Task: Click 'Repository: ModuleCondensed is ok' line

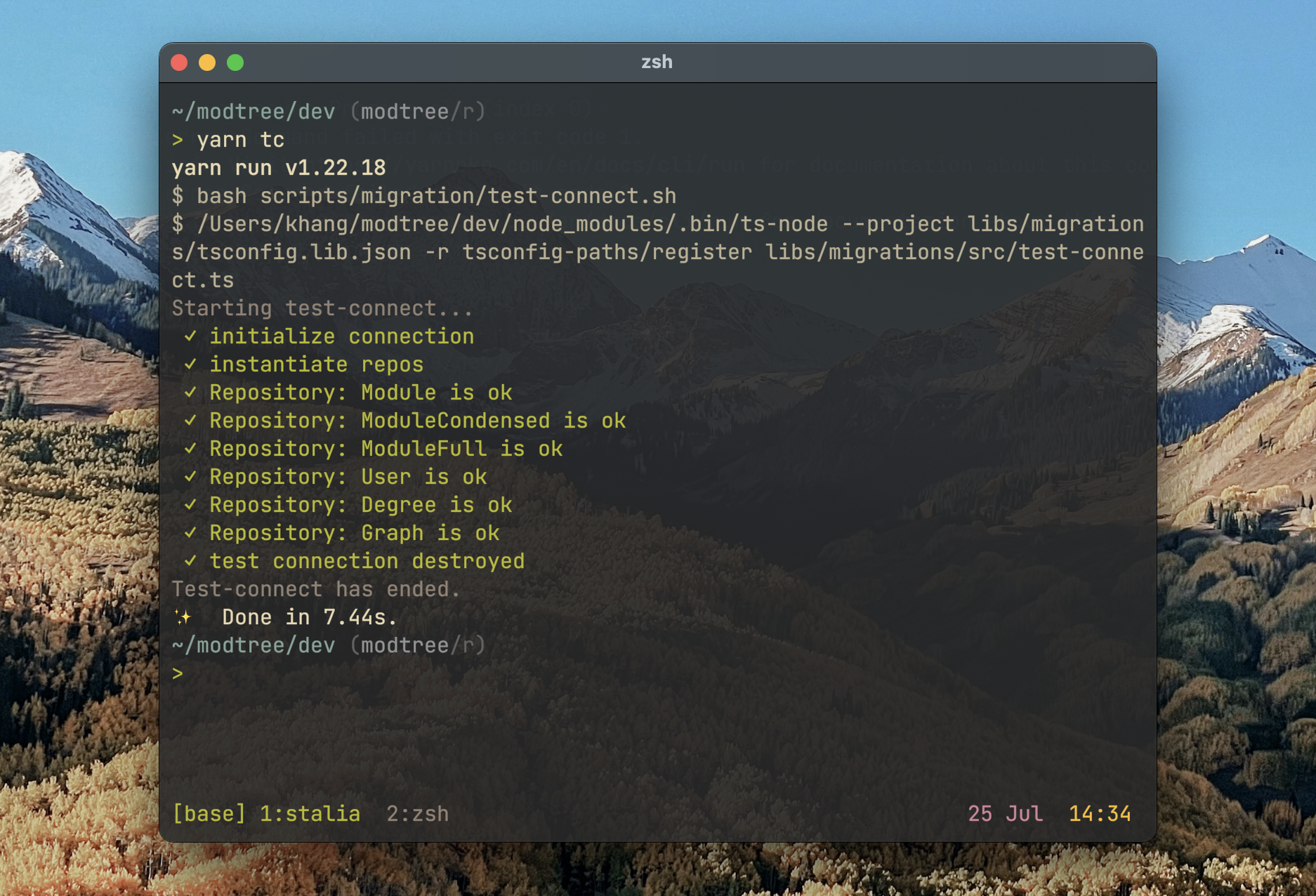Action: pyautogui.click(x=417, y=421)
